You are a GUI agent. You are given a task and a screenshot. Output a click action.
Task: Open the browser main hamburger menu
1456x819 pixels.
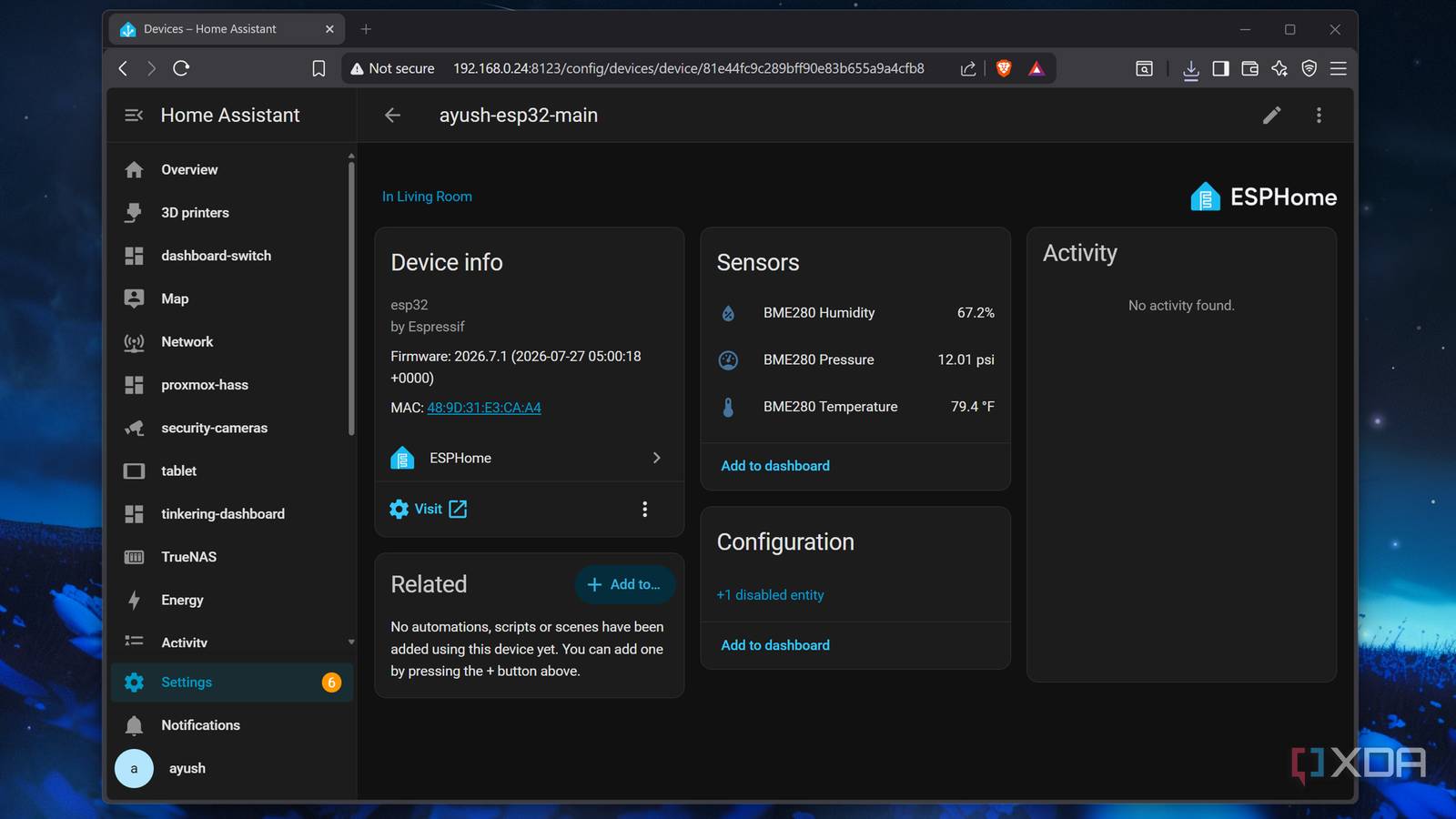point(1339,68)
